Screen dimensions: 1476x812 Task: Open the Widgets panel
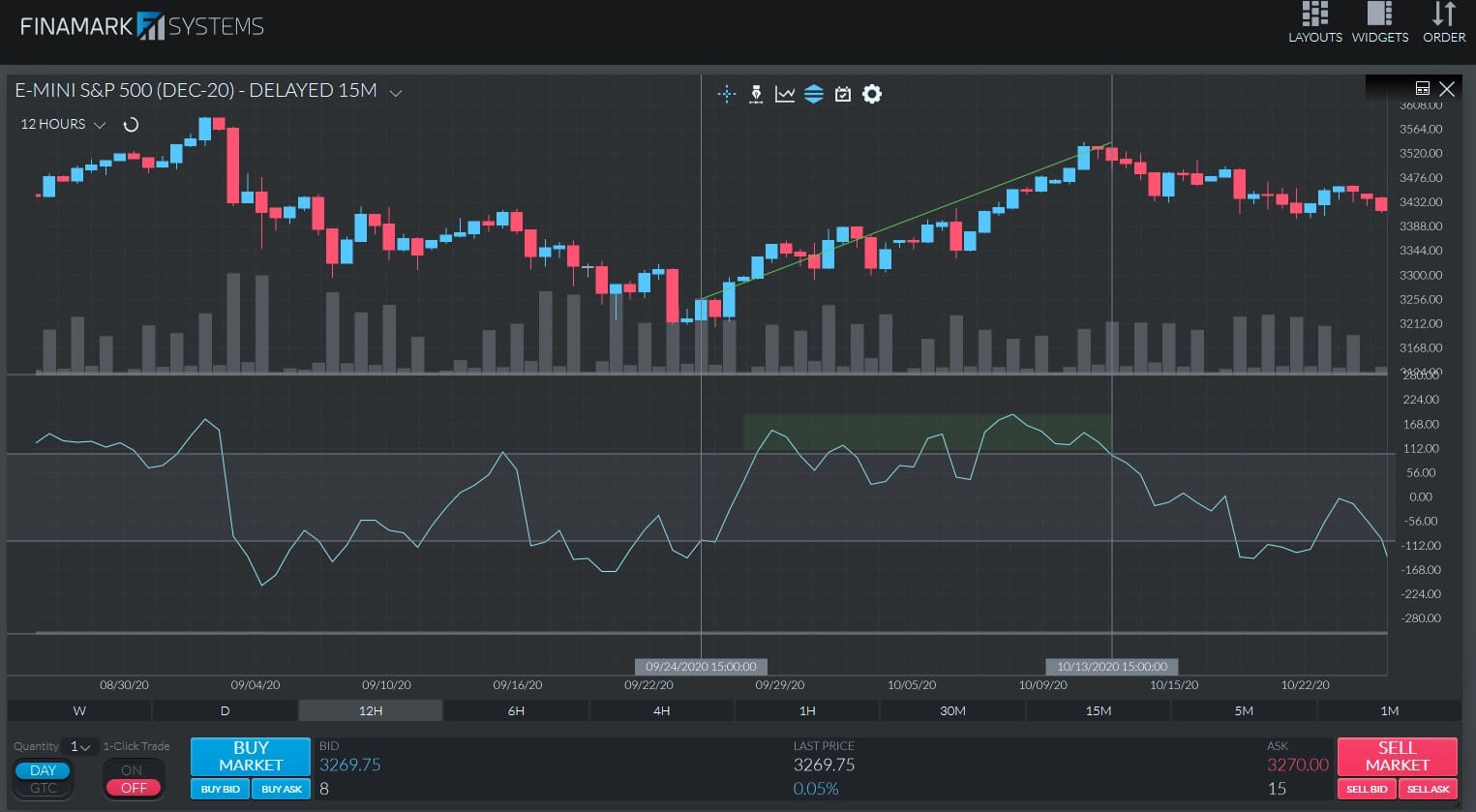coord(1379,21)
